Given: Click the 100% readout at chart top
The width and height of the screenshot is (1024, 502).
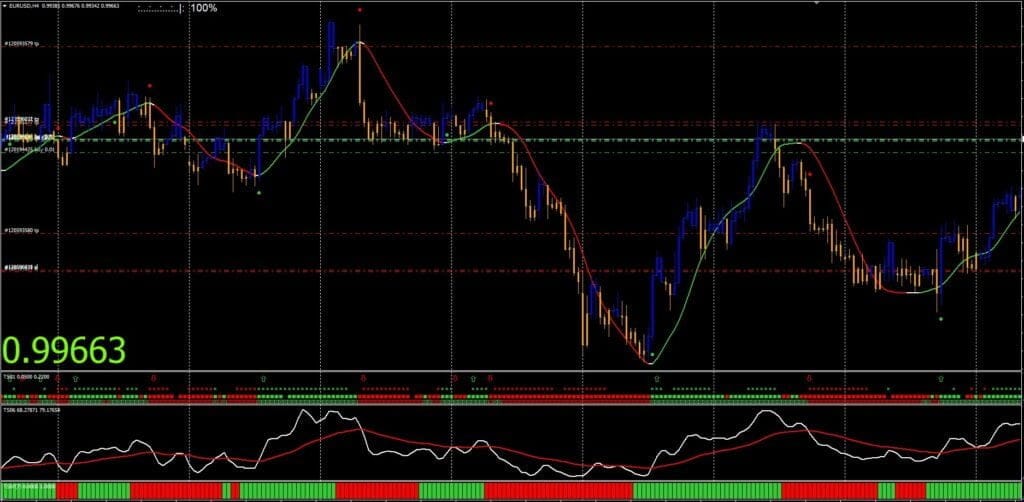Looking at the screenshot, I should pyautogui.click(x=205, y=8).
